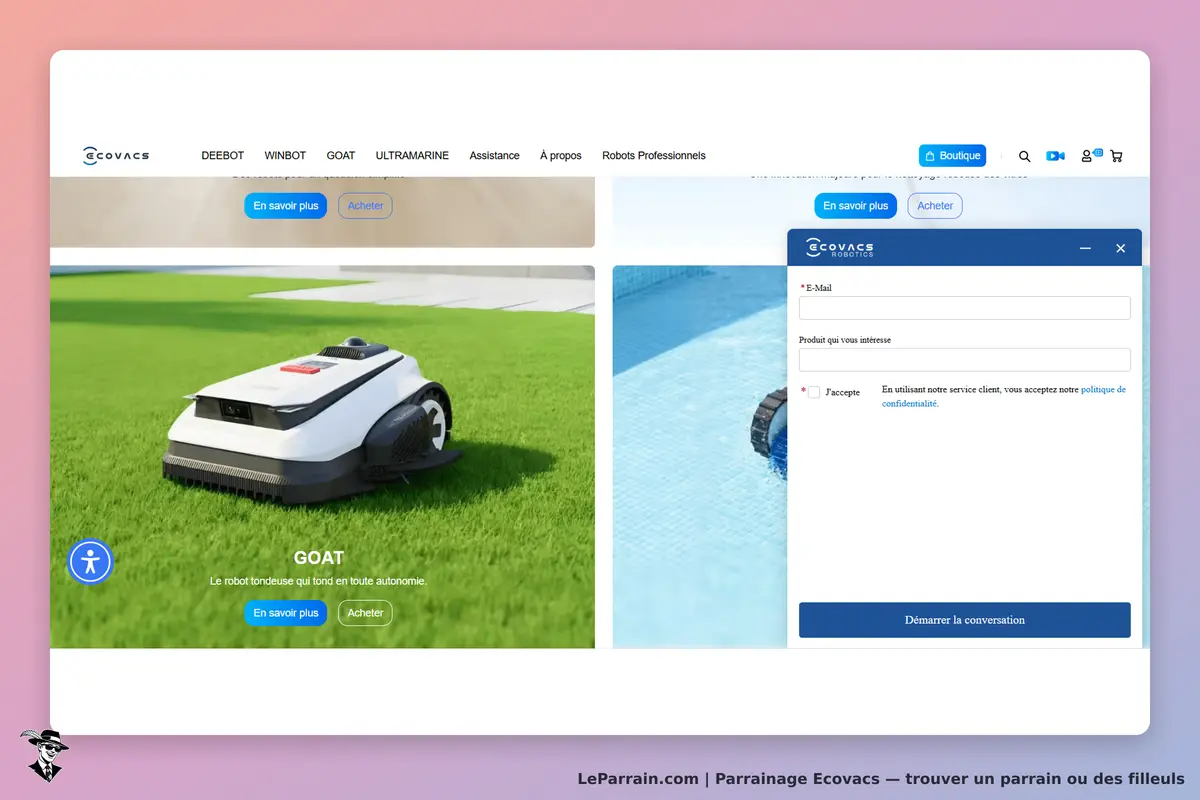Click the blue video camera icon
The height and width of the screenshot is (800, 1200).
pos(1055,156)
